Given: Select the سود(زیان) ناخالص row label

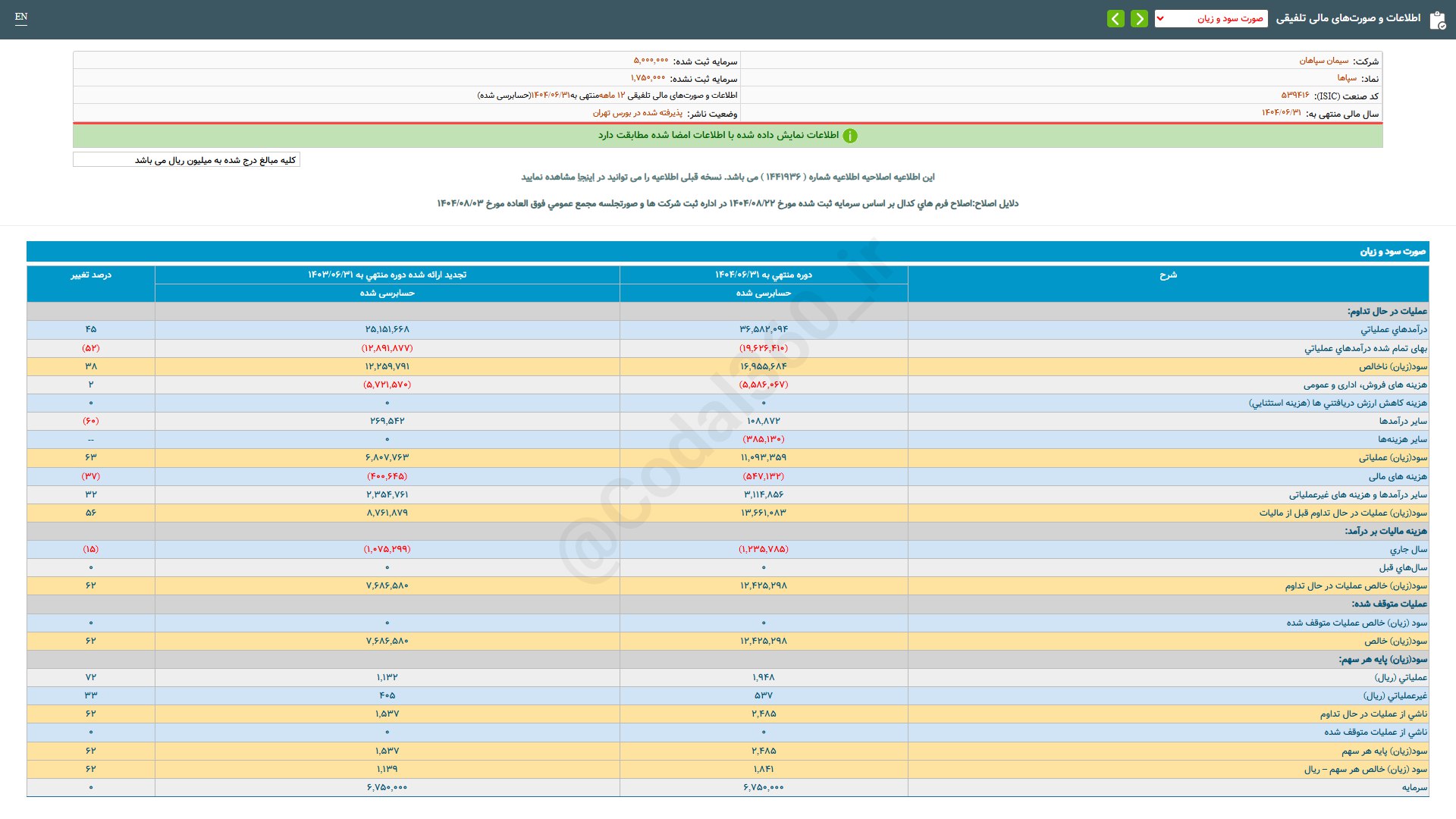Looking at the screenshot, I should click(x=1392, y=366).
